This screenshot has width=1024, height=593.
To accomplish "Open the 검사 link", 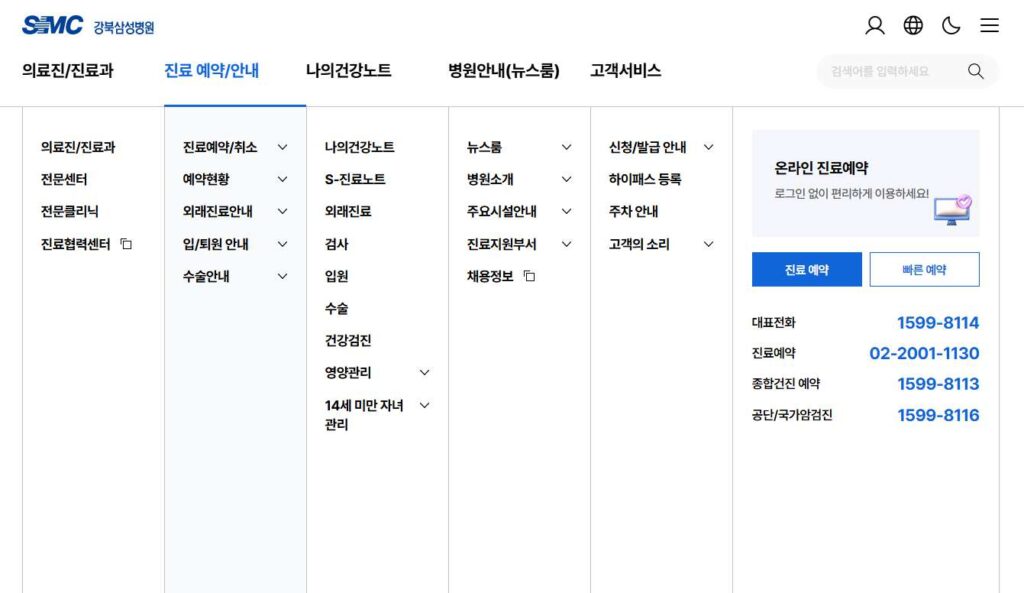I will point(336,244).
